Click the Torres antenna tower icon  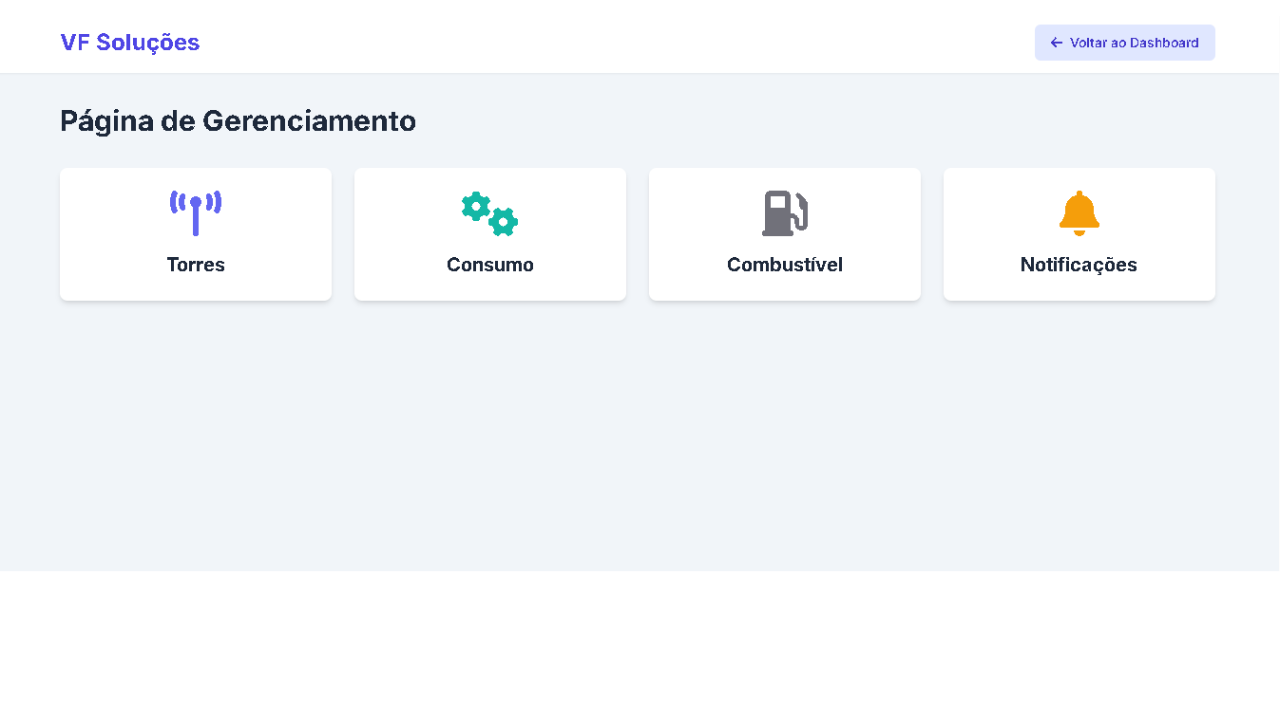point(196,213)
